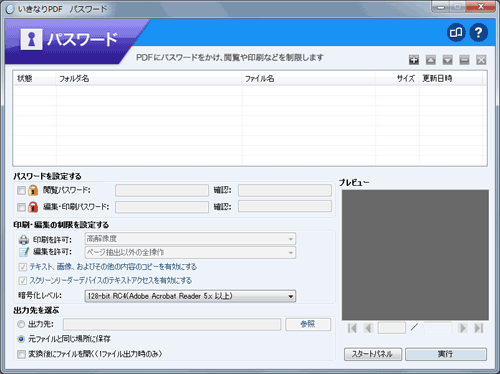This screenshot has width=500, height=374.
Task: Open the 編集を許可 dropdown
Action: 190,252
